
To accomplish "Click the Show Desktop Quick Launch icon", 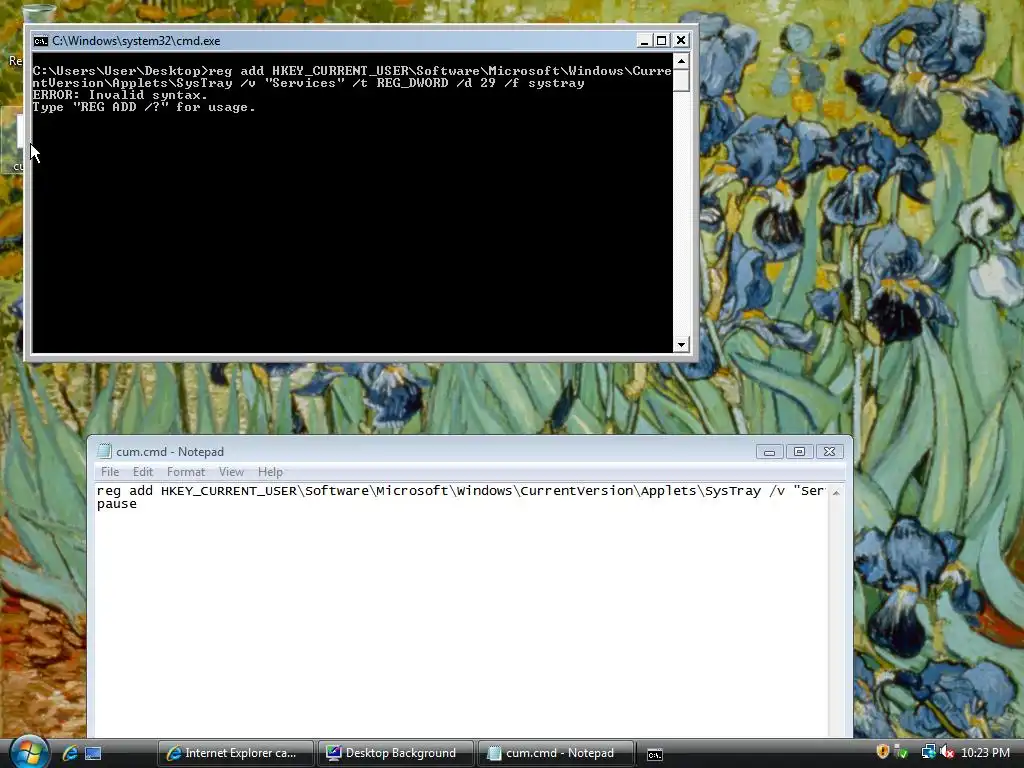I will pyautogui.click(x=93, y=753).
